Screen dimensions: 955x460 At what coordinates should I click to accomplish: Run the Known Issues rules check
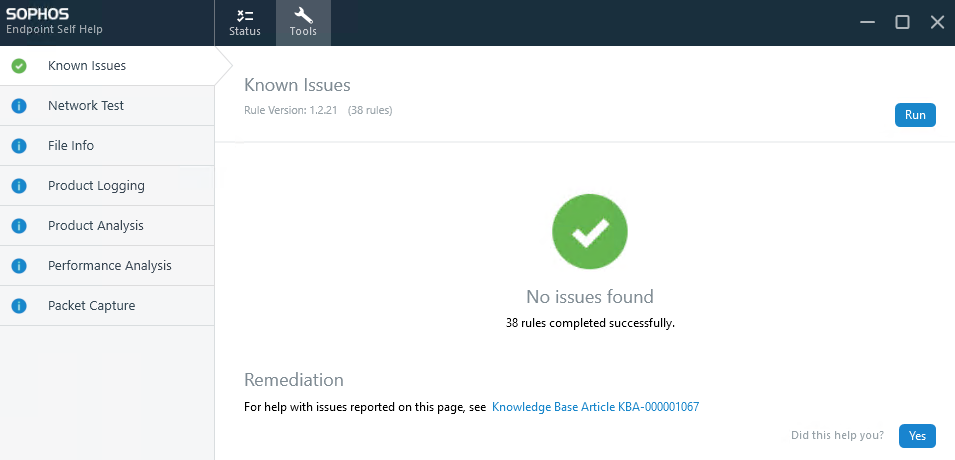(x=914, y=115)
